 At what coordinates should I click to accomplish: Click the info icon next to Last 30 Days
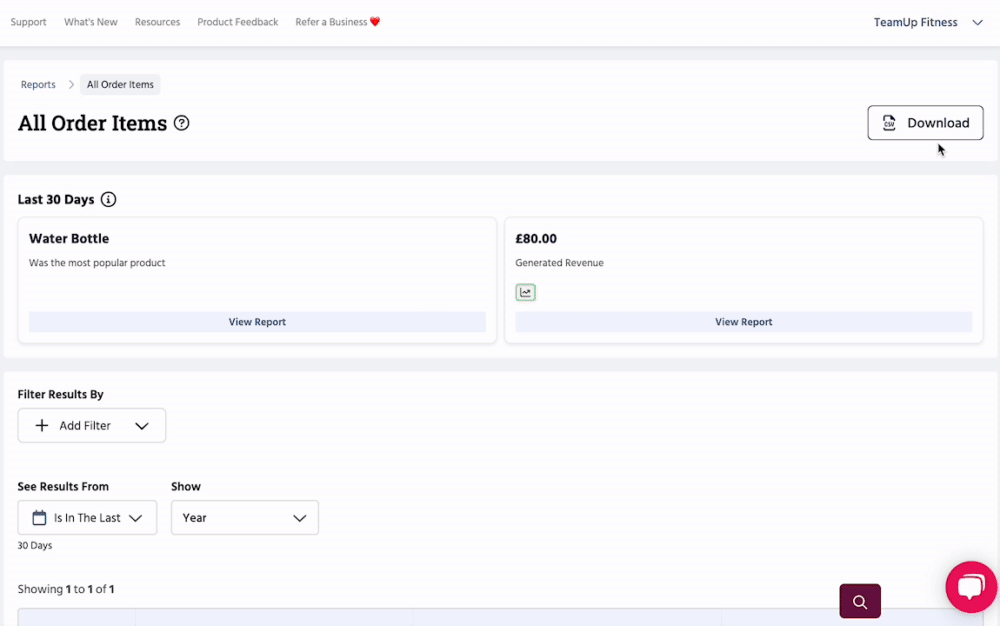coord(109,199)
